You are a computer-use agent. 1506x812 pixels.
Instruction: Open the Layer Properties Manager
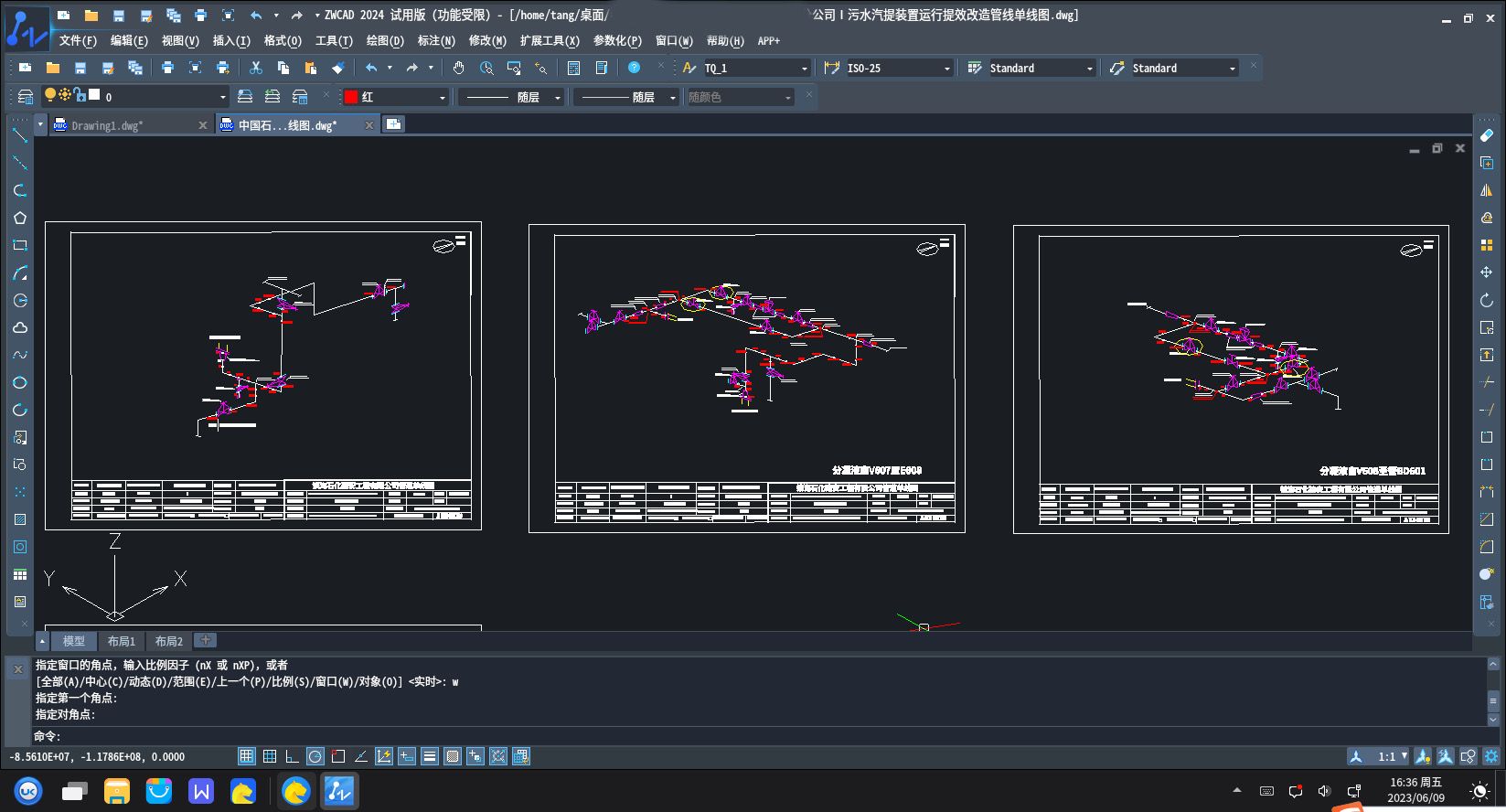pos(26,97)
